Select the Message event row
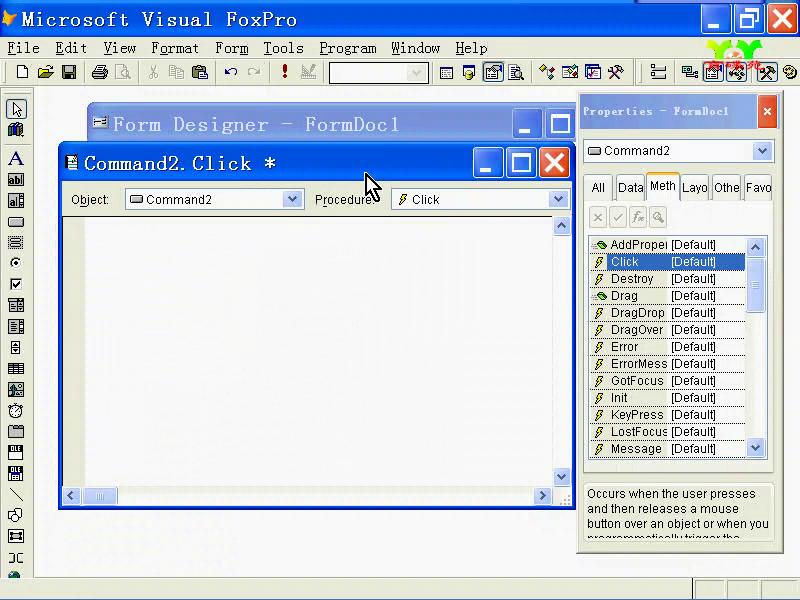The height and width of the screenshot is (600, 800). coord(667,449)
